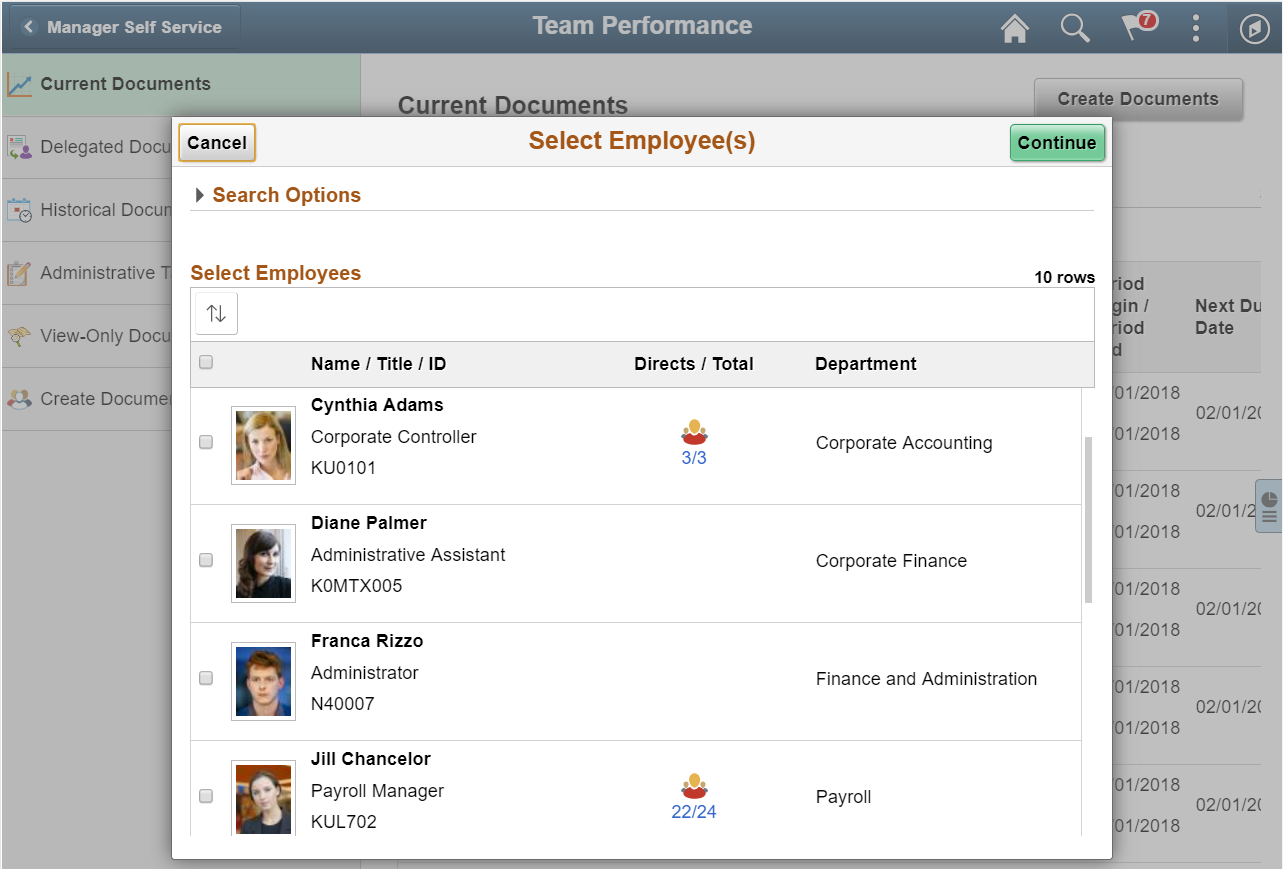Image resolution: width=1283 pixels, height=869 pixels.
Task: Click the Payroll department cell
Action: coord(843,797)
